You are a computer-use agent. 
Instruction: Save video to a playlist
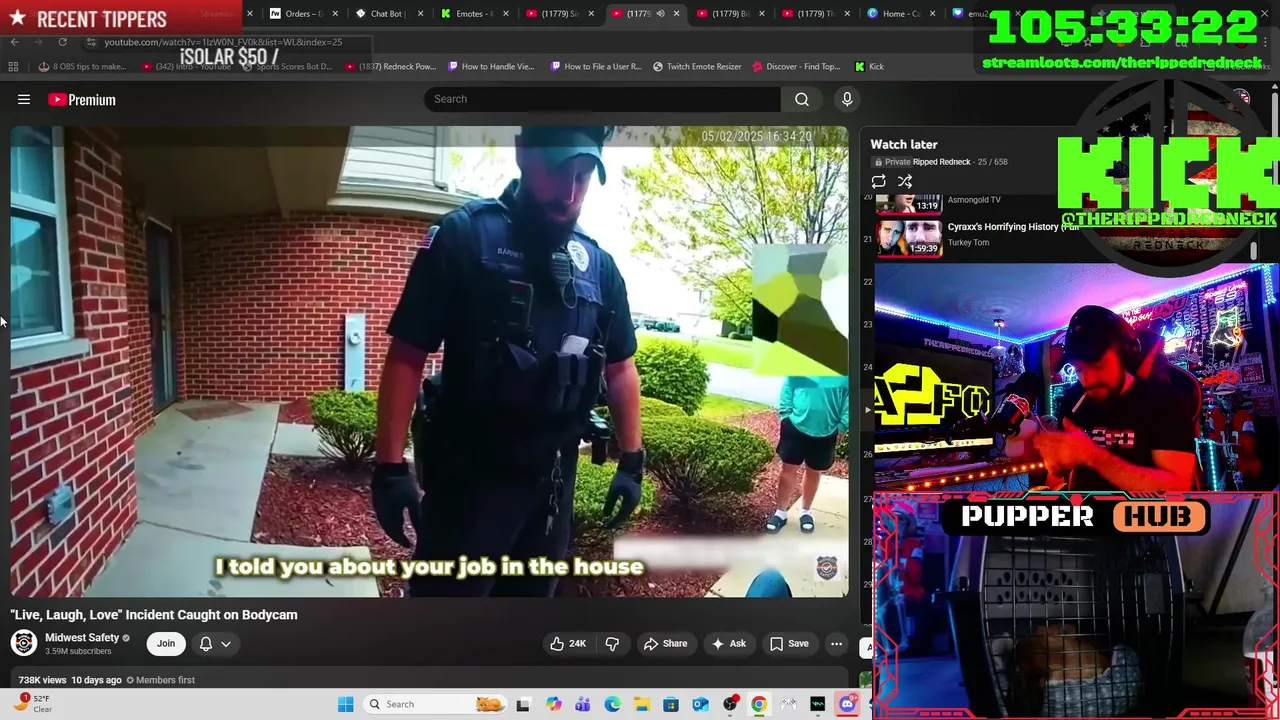point(789,644)
